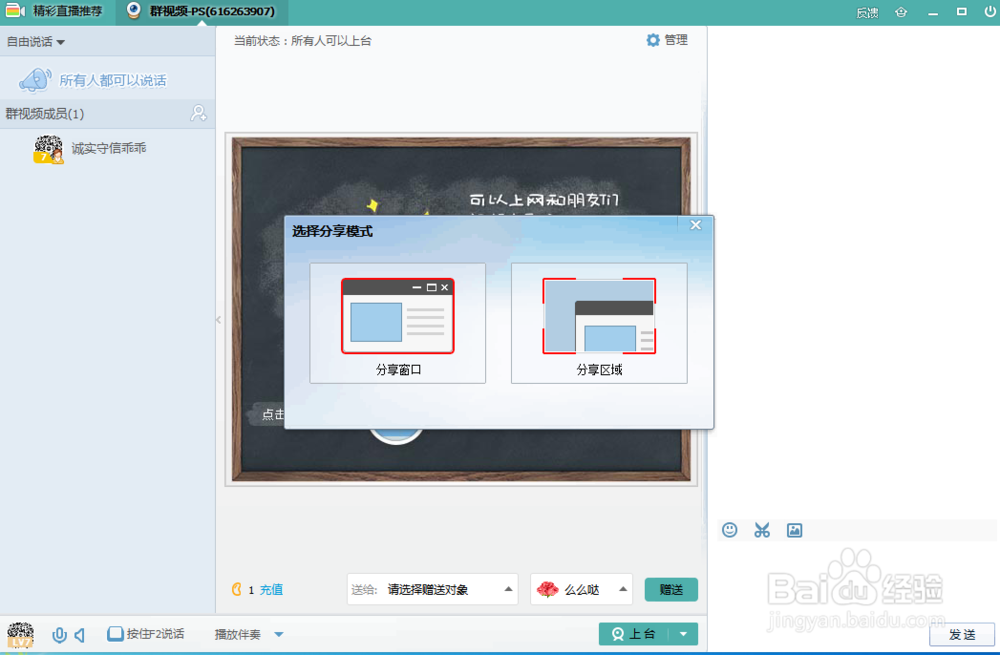Click the rose icon in the 么么哒 gift selector
The image size is (1000, 655).
click(549, 590)
